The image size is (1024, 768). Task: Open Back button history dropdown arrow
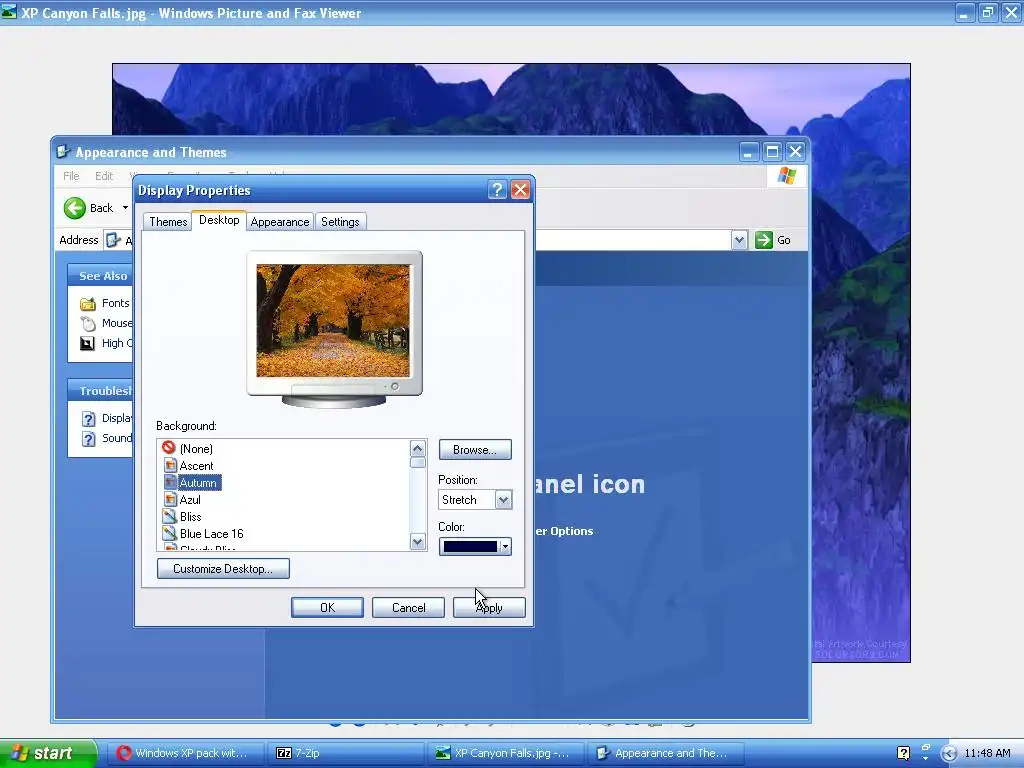point(125,208)
